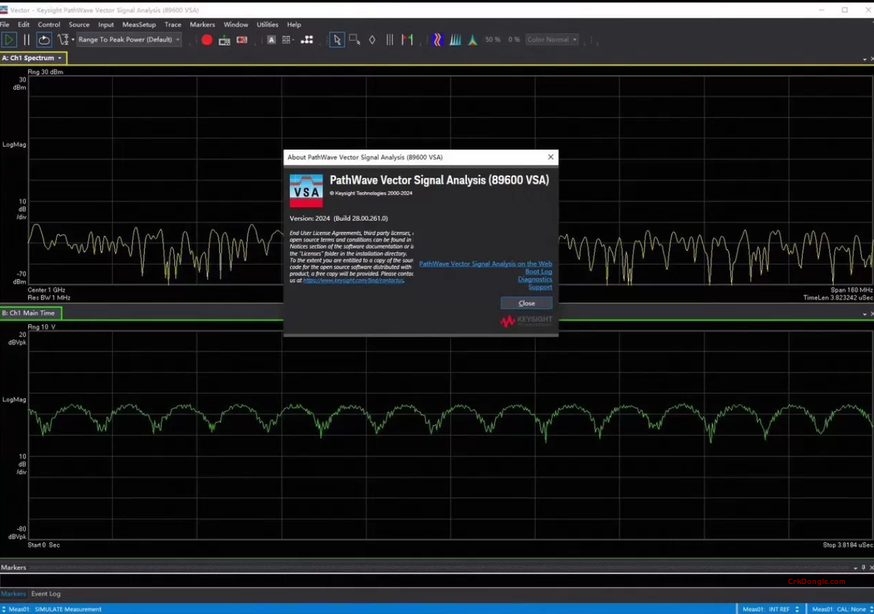Viewport: 874px width, 614px height.
Task: Click the auto-range icon beside the range dropdown
Action: tap(63, 40)
